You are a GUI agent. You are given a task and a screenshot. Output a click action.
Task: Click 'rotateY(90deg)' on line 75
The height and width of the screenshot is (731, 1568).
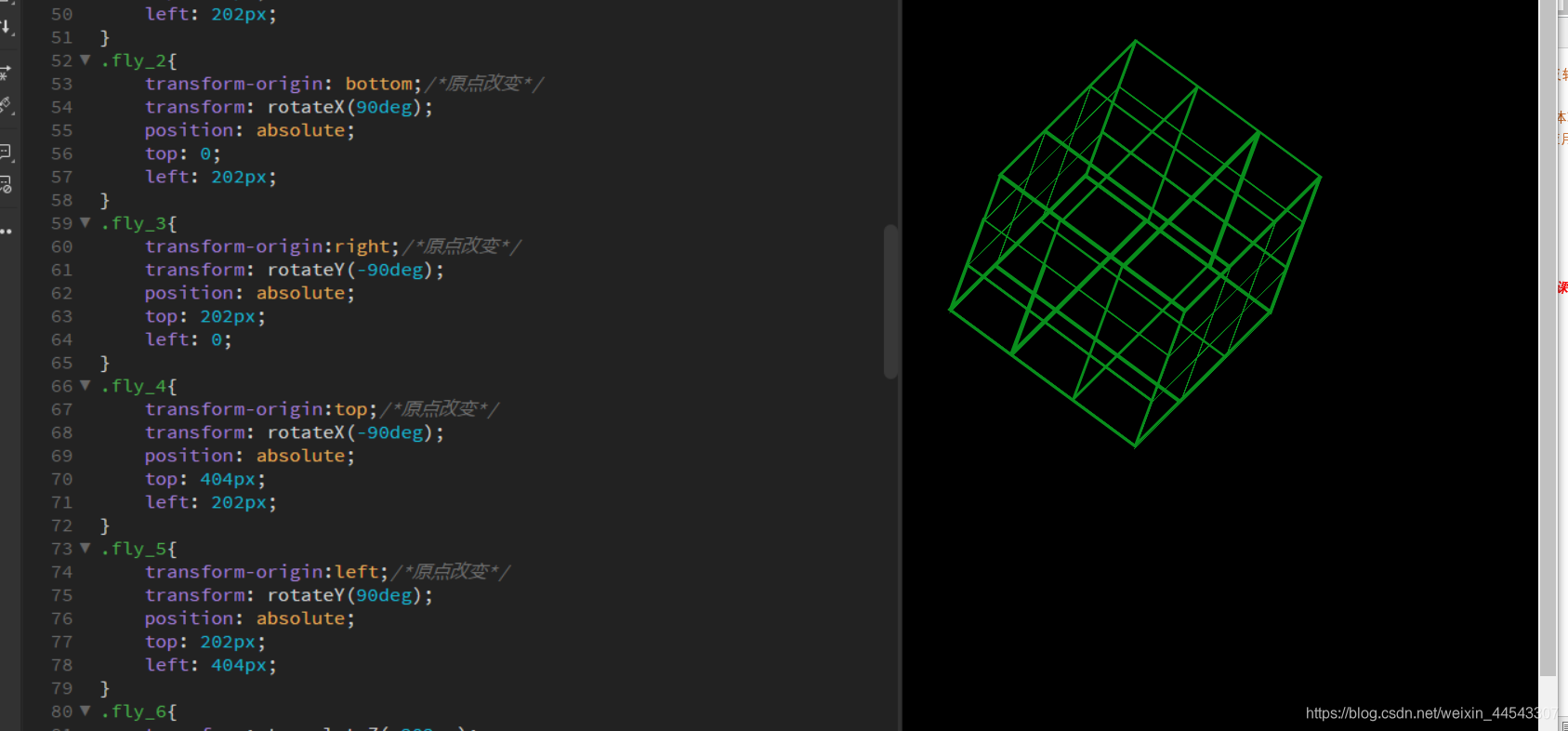[x=344, y=595]
